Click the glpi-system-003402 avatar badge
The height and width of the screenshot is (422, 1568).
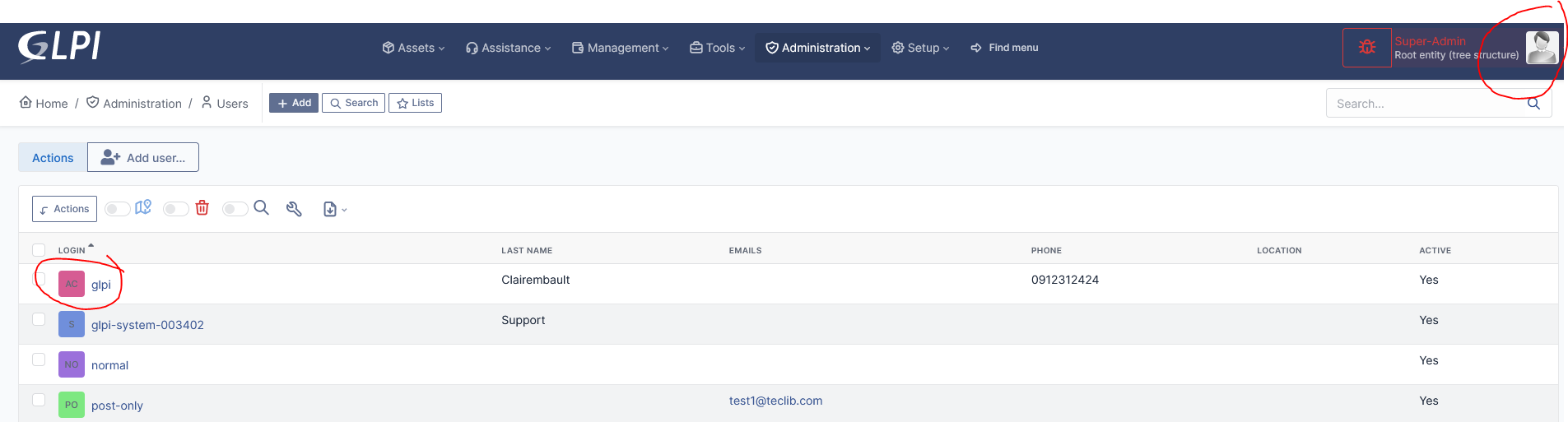[x=72, y=324]
